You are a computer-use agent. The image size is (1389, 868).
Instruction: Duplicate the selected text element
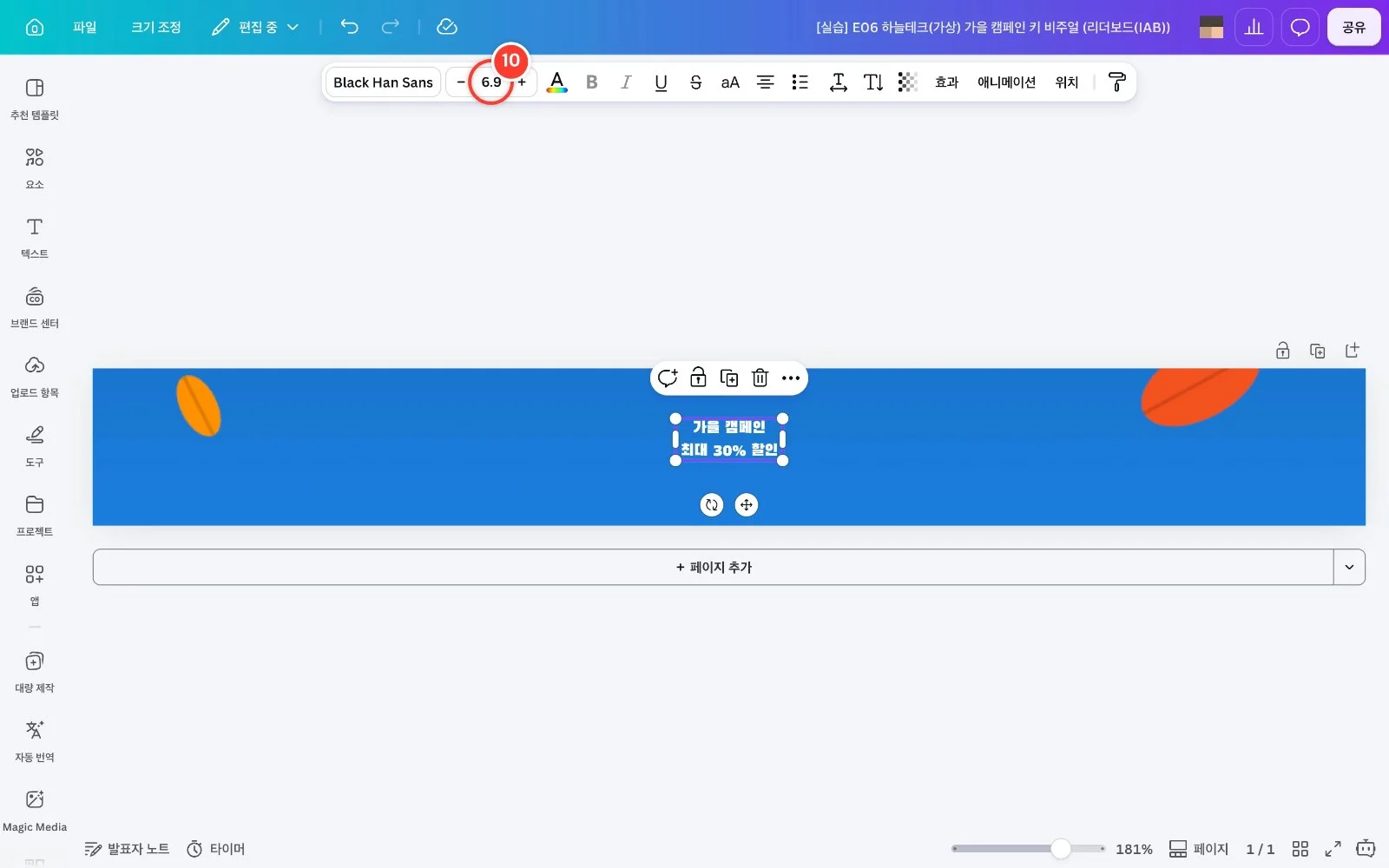click(x=729, y=378)
